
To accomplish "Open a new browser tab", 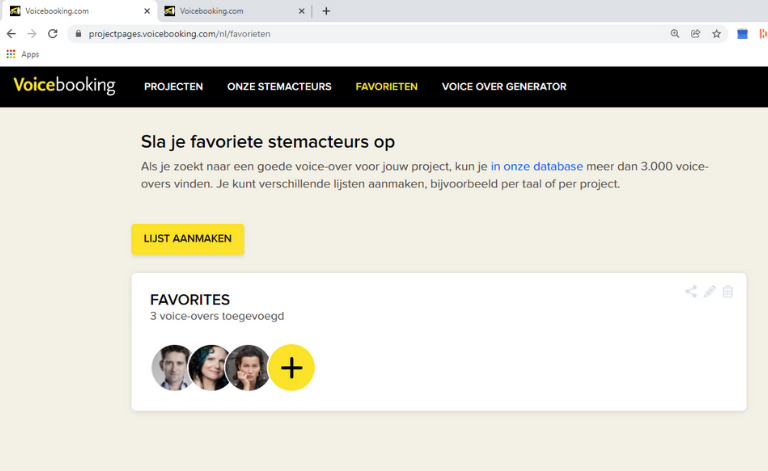I will point(326,11).
